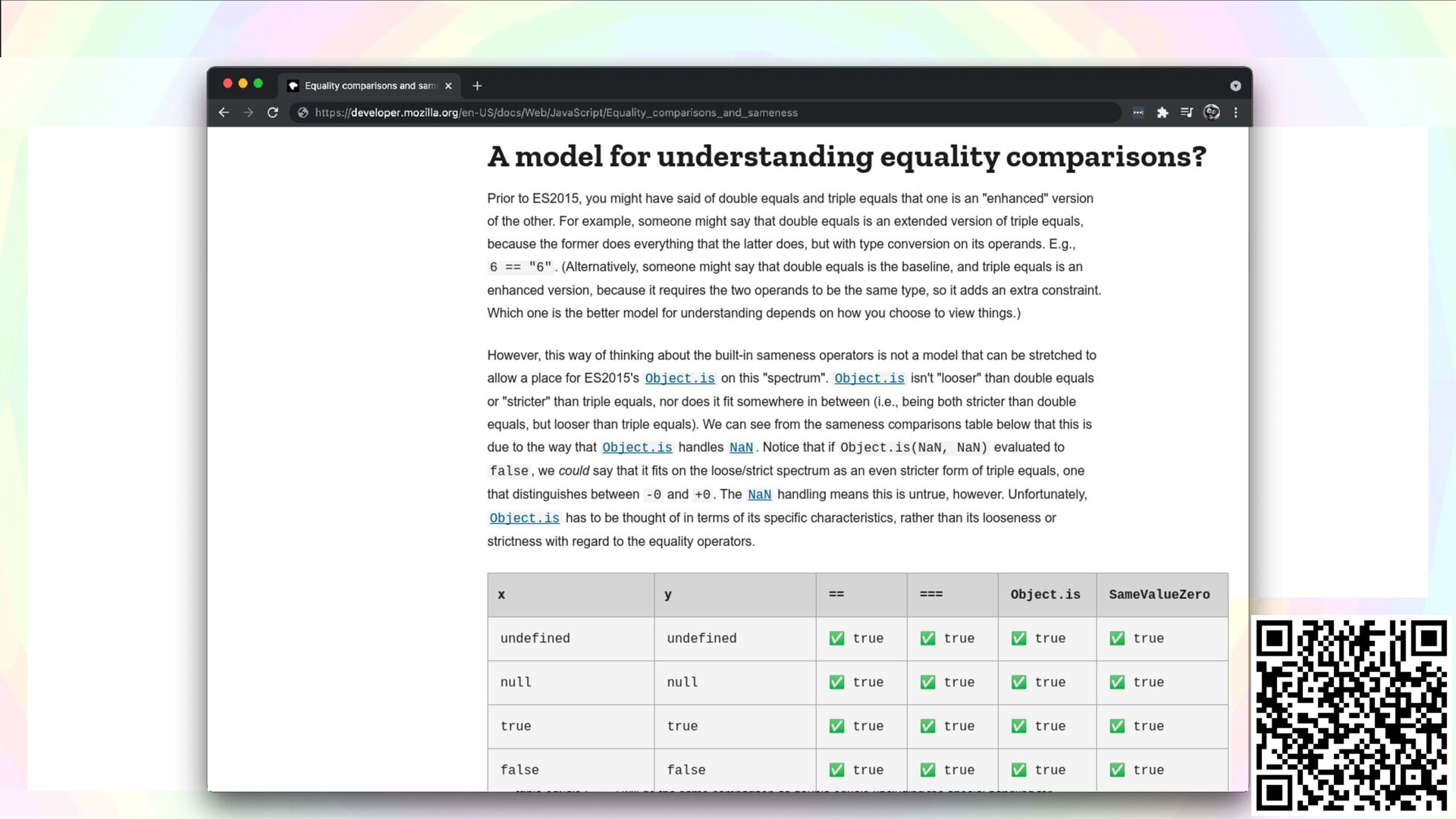Click the green check in undefined == cell
Viewport: 1456px width, 819px height.
pyautogui.click(x=836, y=639)
